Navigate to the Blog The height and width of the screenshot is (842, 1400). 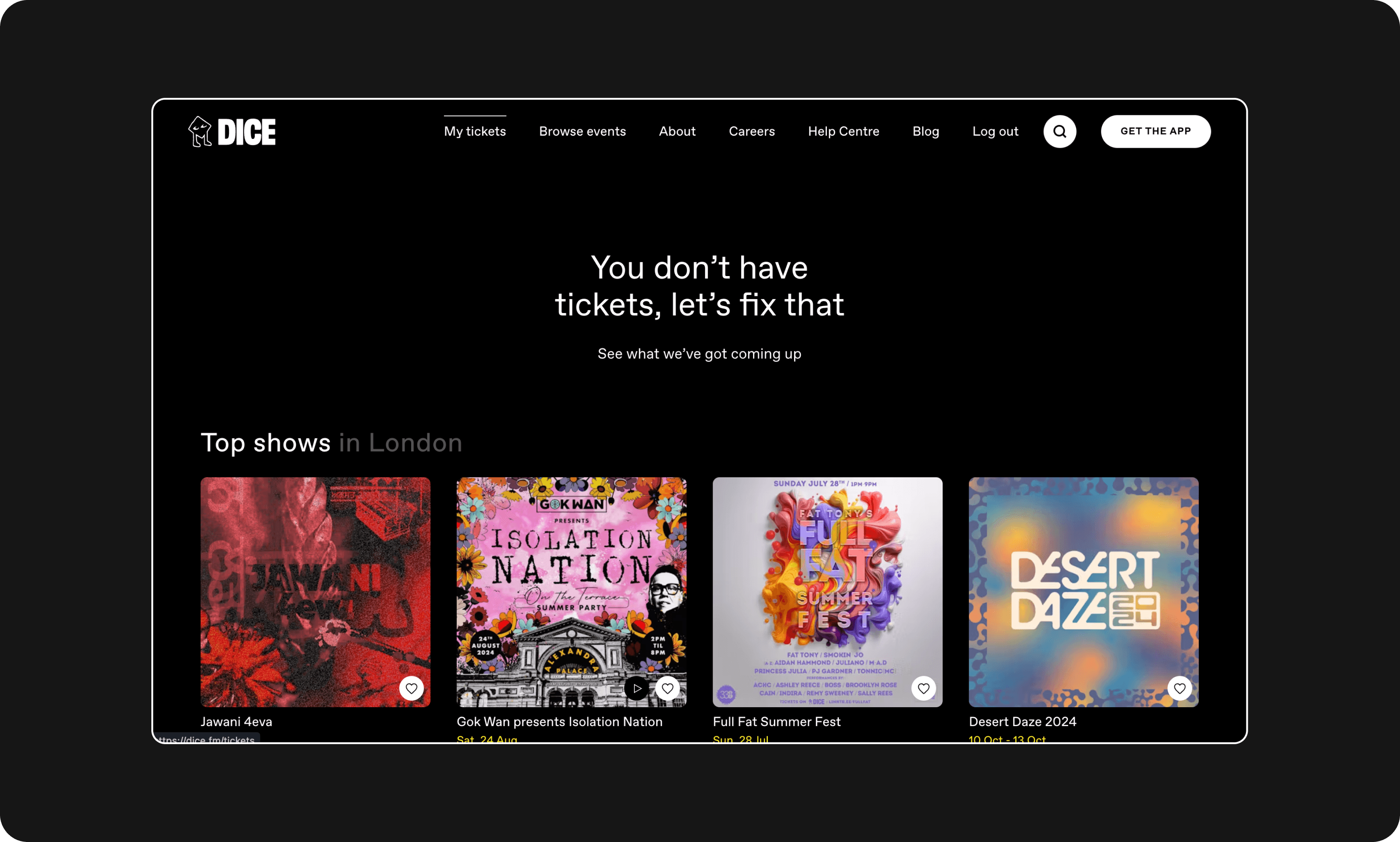925,132
